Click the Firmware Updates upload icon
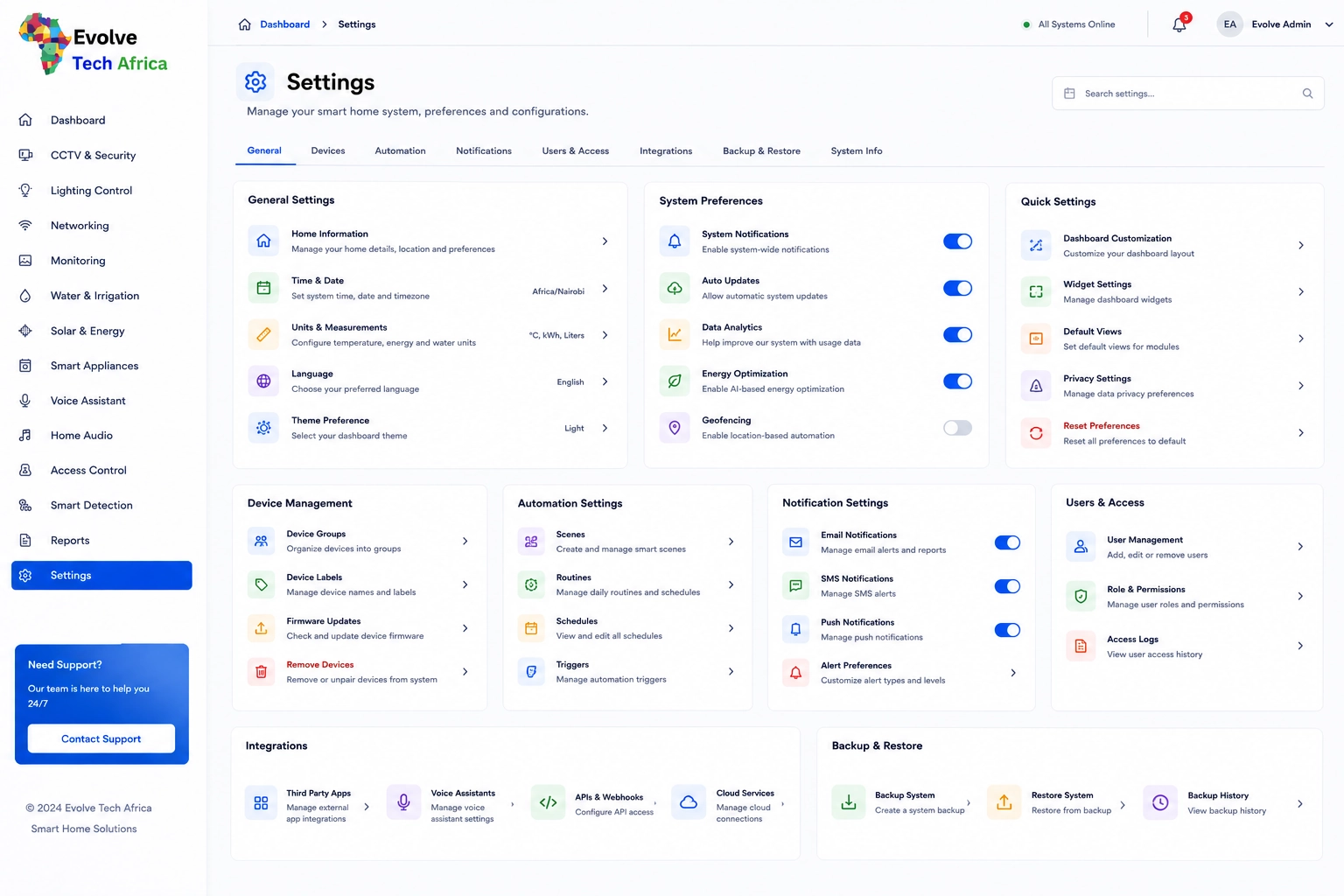 click(x=261, y=628)
